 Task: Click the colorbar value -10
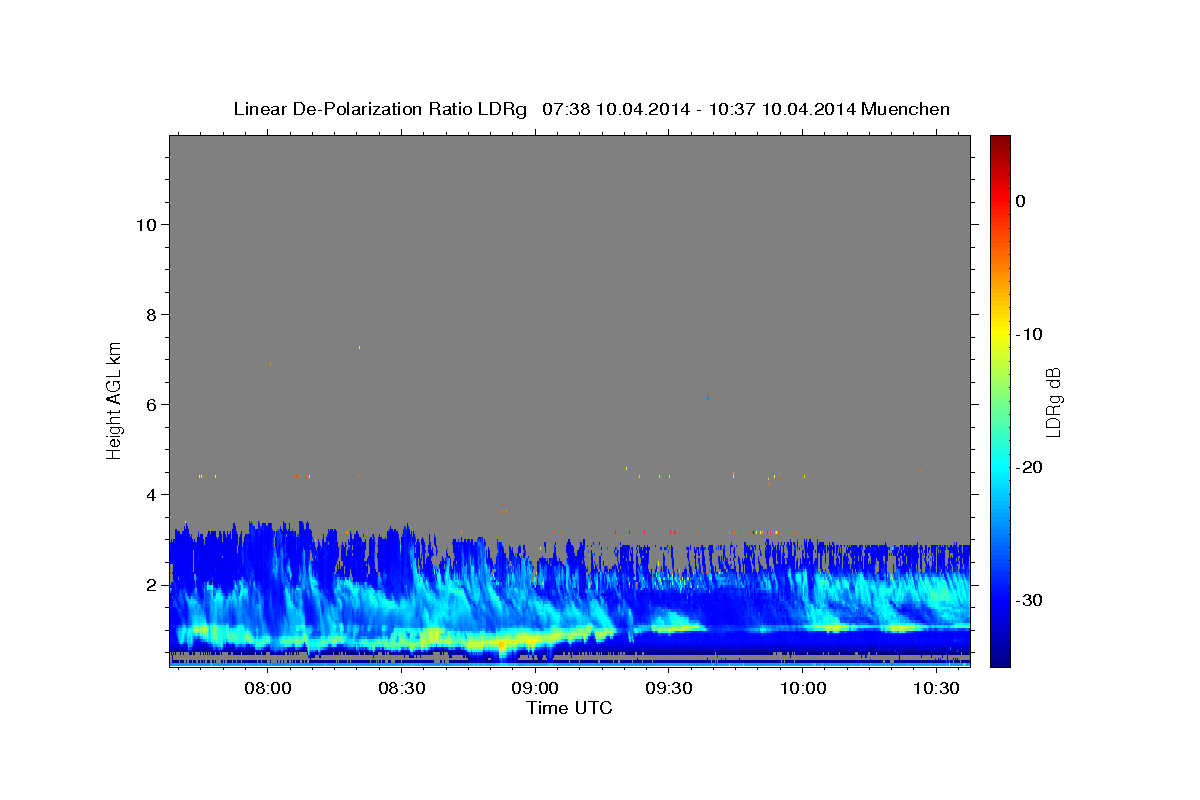1030,334
